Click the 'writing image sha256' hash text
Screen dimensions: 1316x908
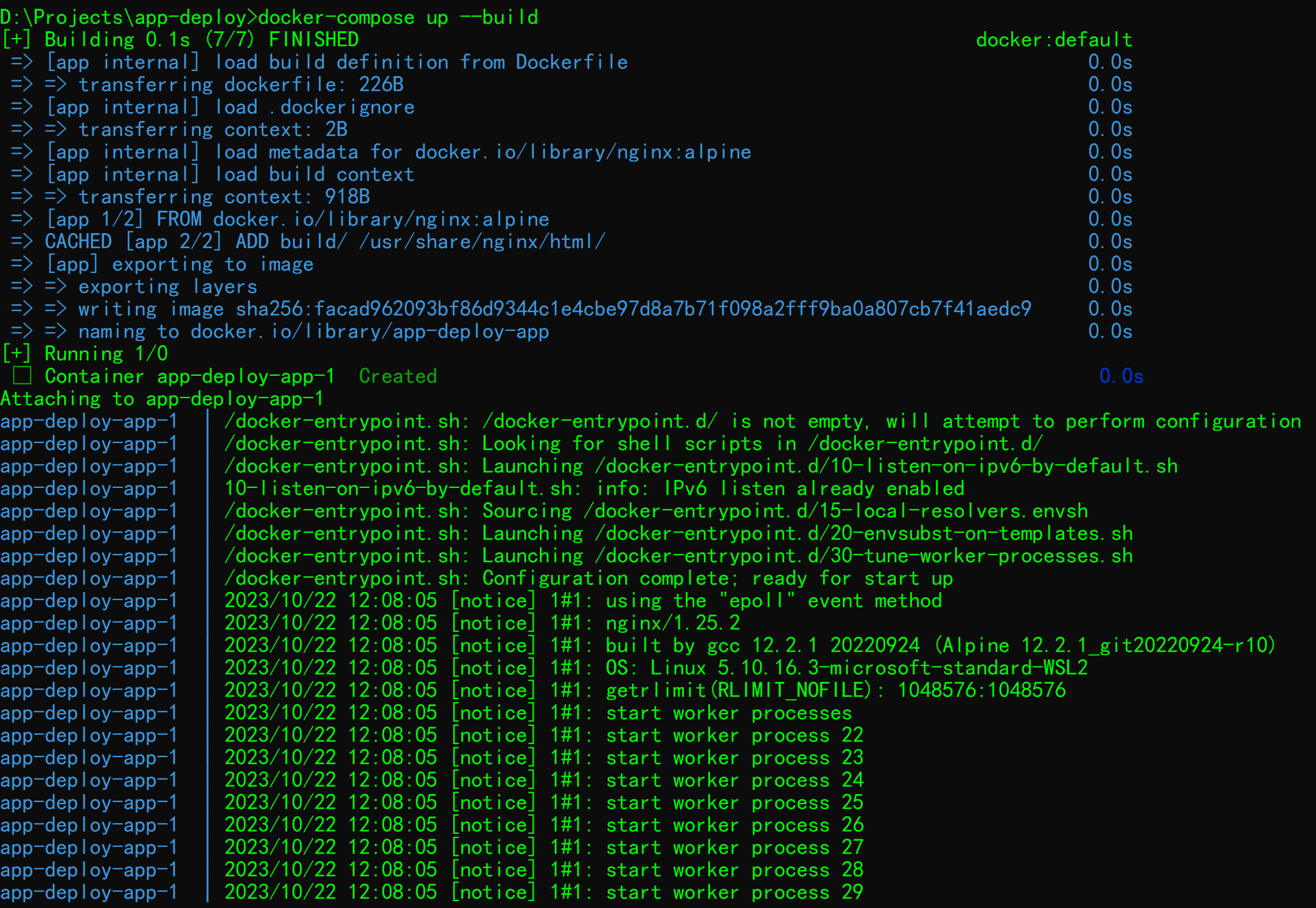point(555,309)
